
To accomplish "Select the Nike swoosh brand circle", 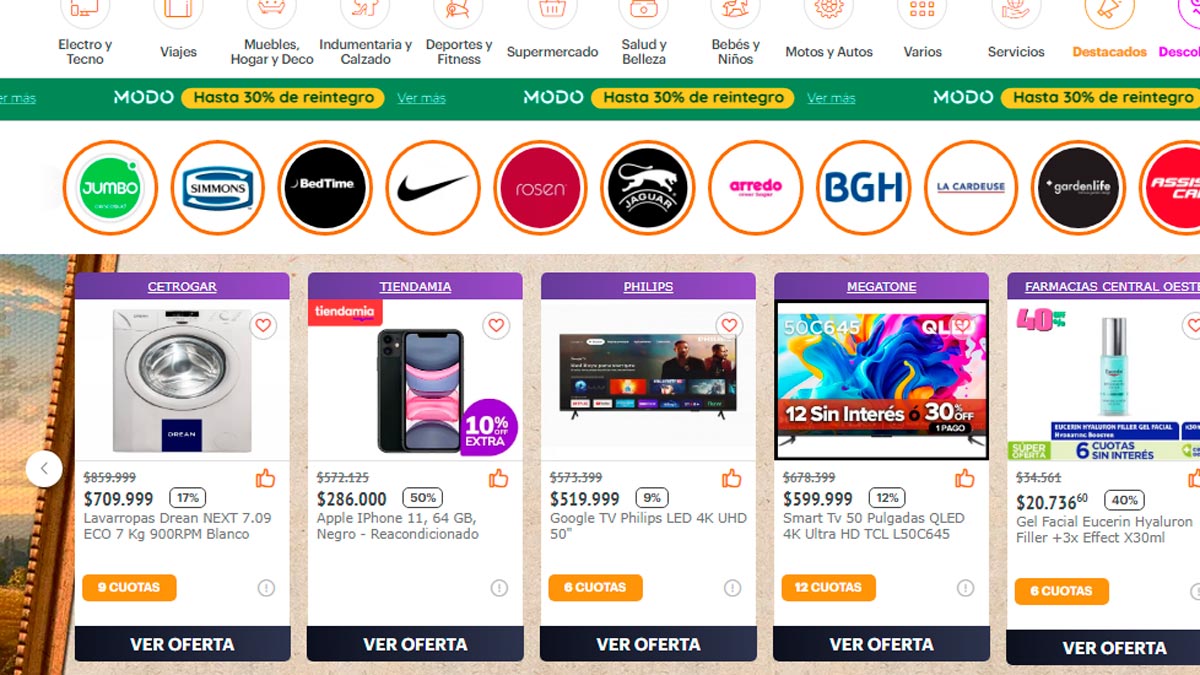I will (x=433, y=188).
